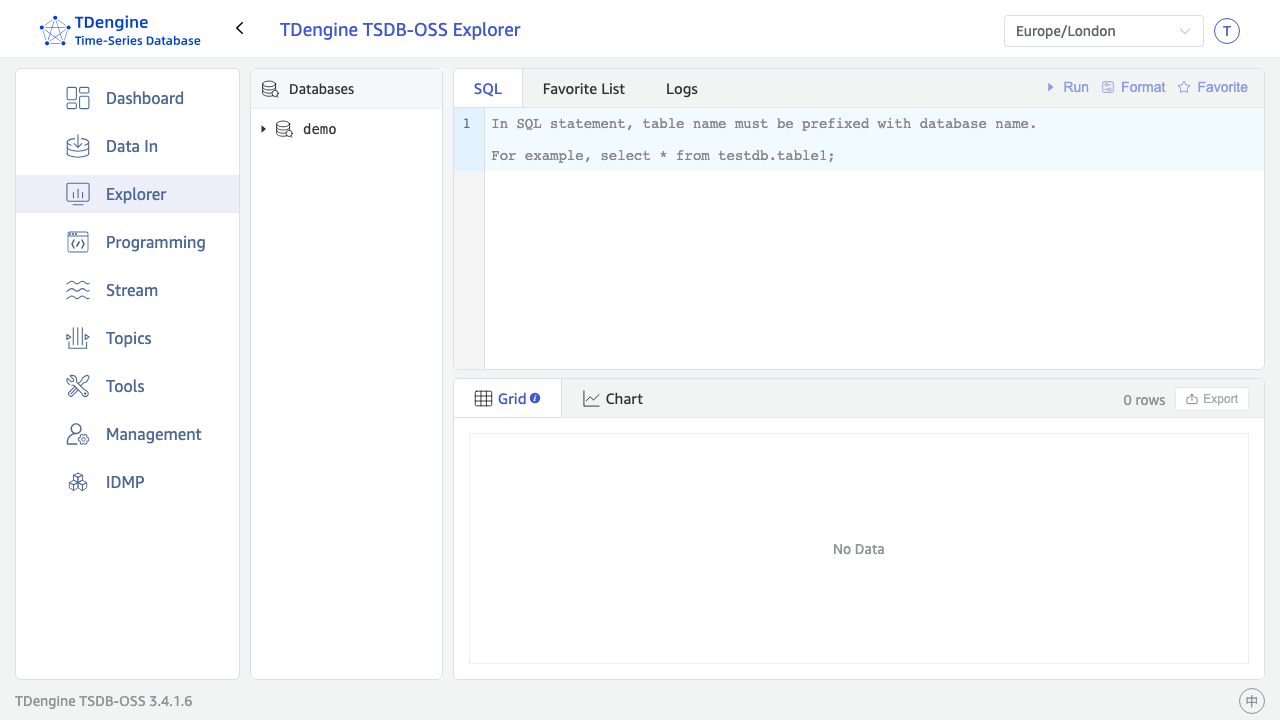Open the Programming section
Viewport: 1280px width, 720px height.
pyautogui.click(x=128, y=242)
